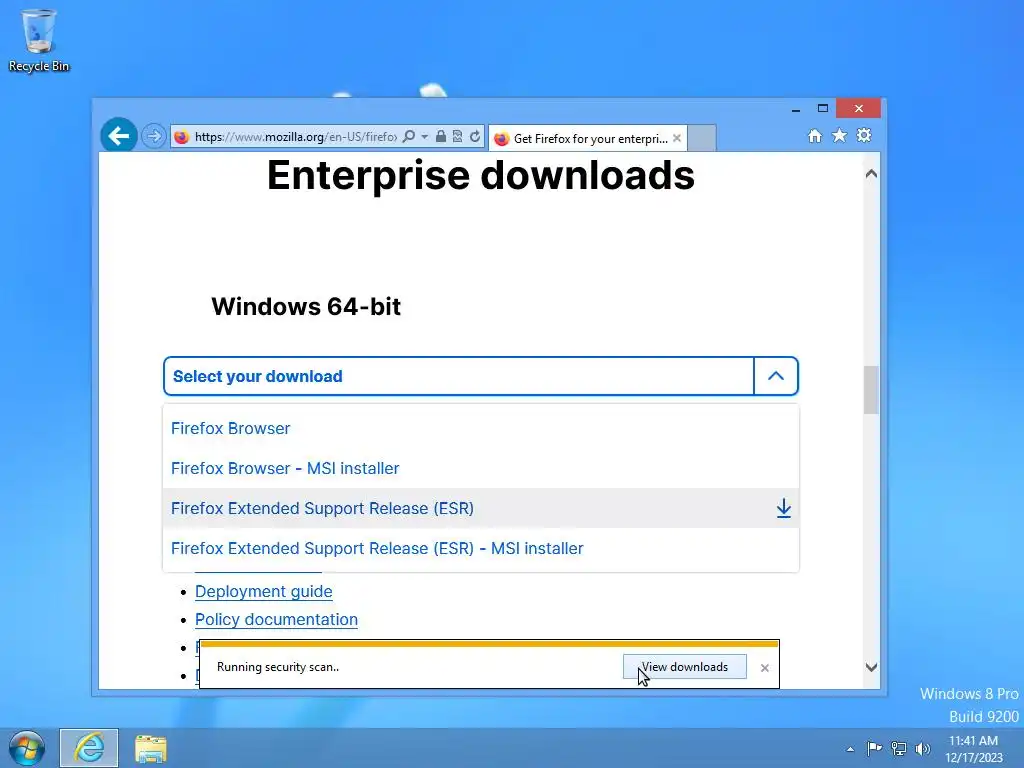1024x768 pixels.
Task: Toggle compatibility view icon in address bar
Action: click(x=457, y=136)
